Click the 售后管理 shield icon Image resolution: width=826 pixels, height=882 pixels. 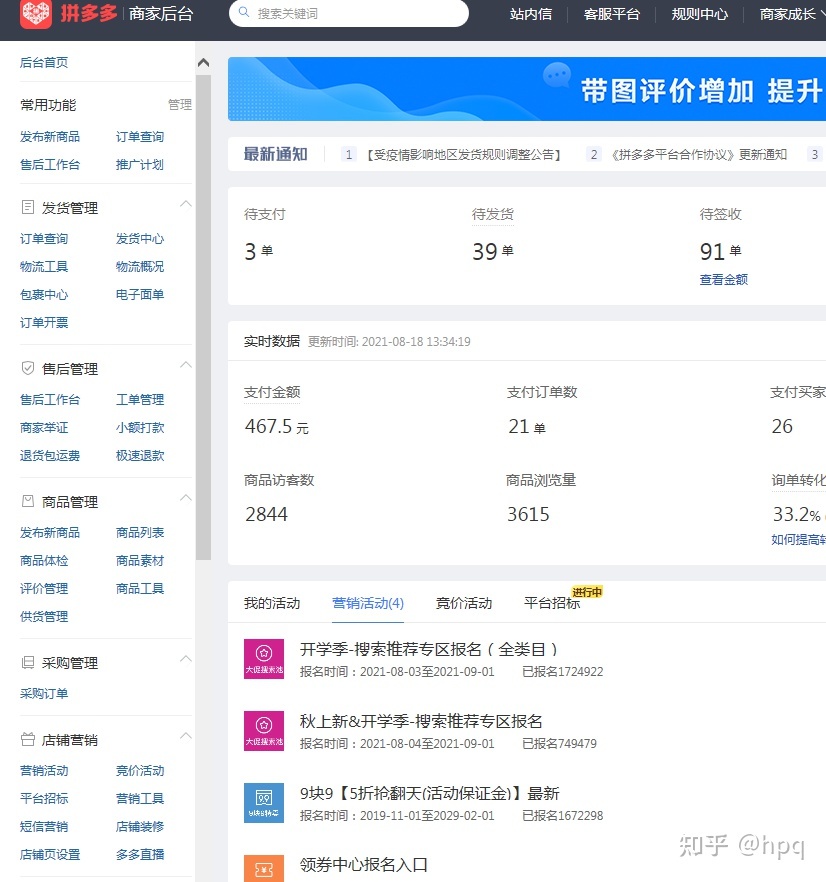pos(27,368)
